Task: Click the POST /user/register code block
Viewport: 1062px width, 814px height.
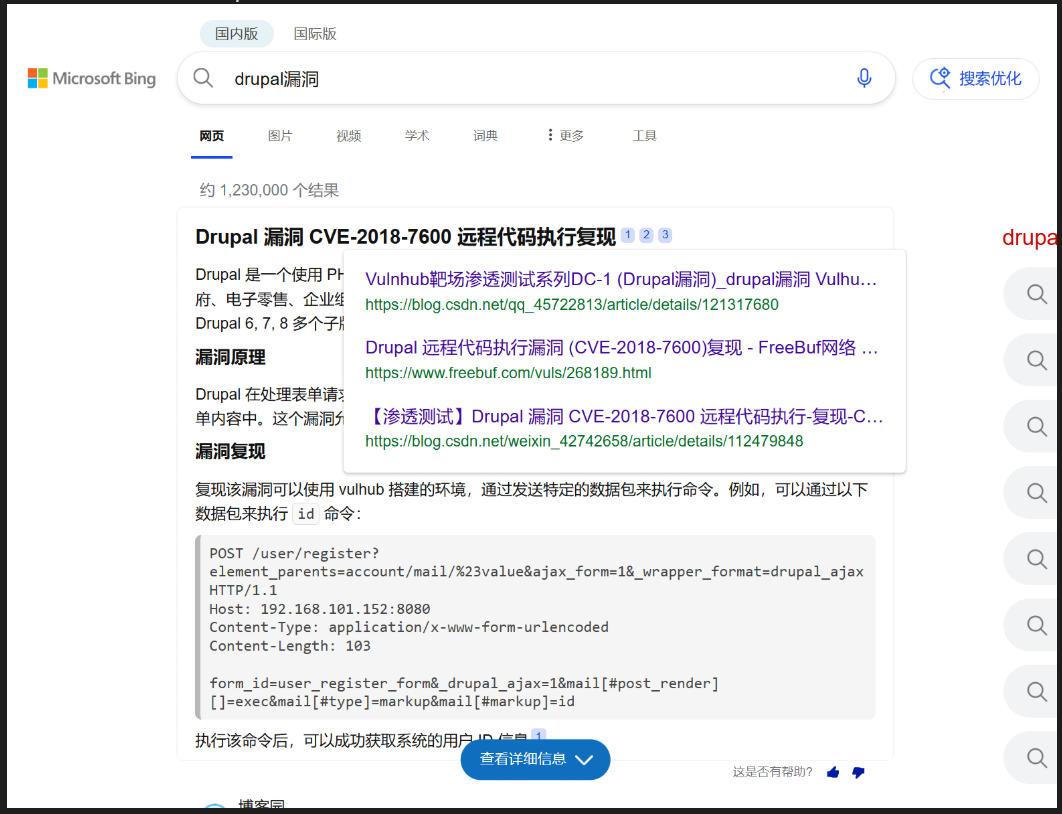Action: click(535, 627)
